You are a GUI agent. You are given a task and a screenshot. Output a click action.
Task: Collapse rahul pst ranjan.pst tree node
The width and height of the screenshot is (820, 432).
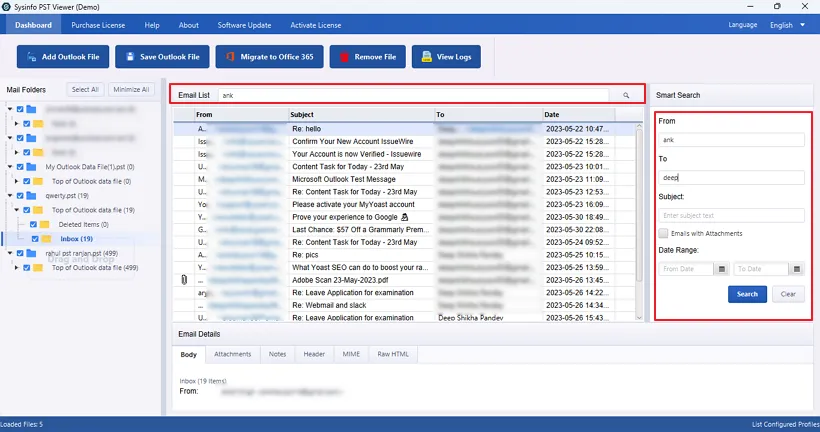10,253
